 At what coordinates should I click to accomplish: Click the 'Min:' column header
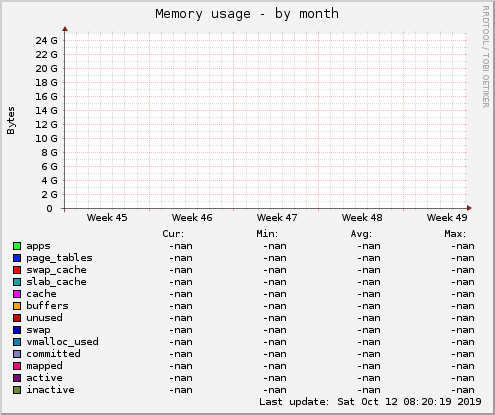267,234
